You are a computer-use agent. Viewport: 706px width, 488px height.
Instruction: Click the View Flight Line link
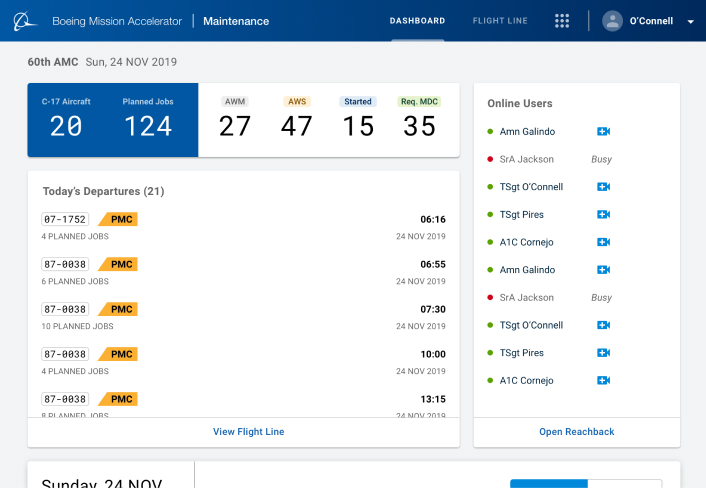click(x=248, y=432)
